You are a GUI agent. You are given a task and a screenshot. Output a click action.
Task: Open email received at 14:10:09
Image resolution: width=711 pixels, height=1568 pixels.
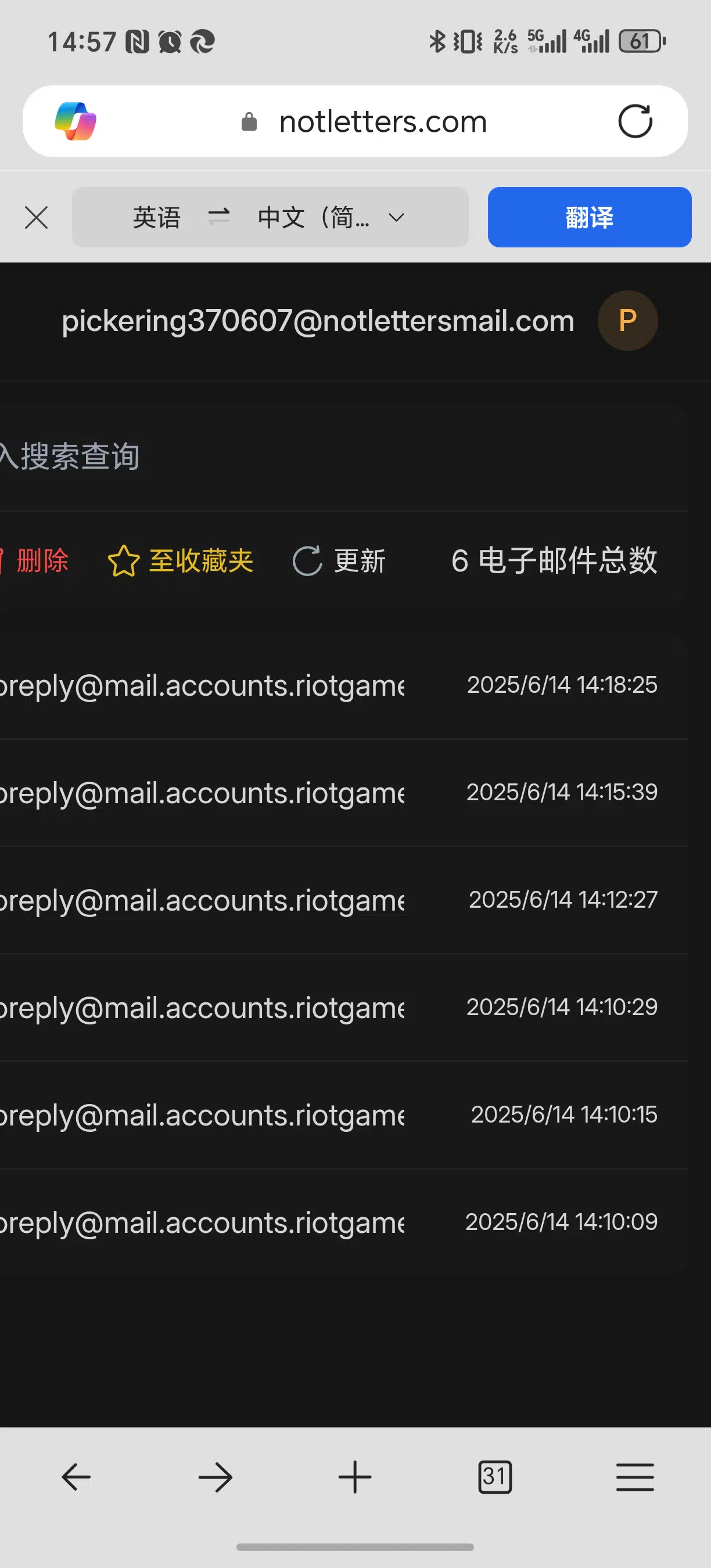coord(344,1222)
